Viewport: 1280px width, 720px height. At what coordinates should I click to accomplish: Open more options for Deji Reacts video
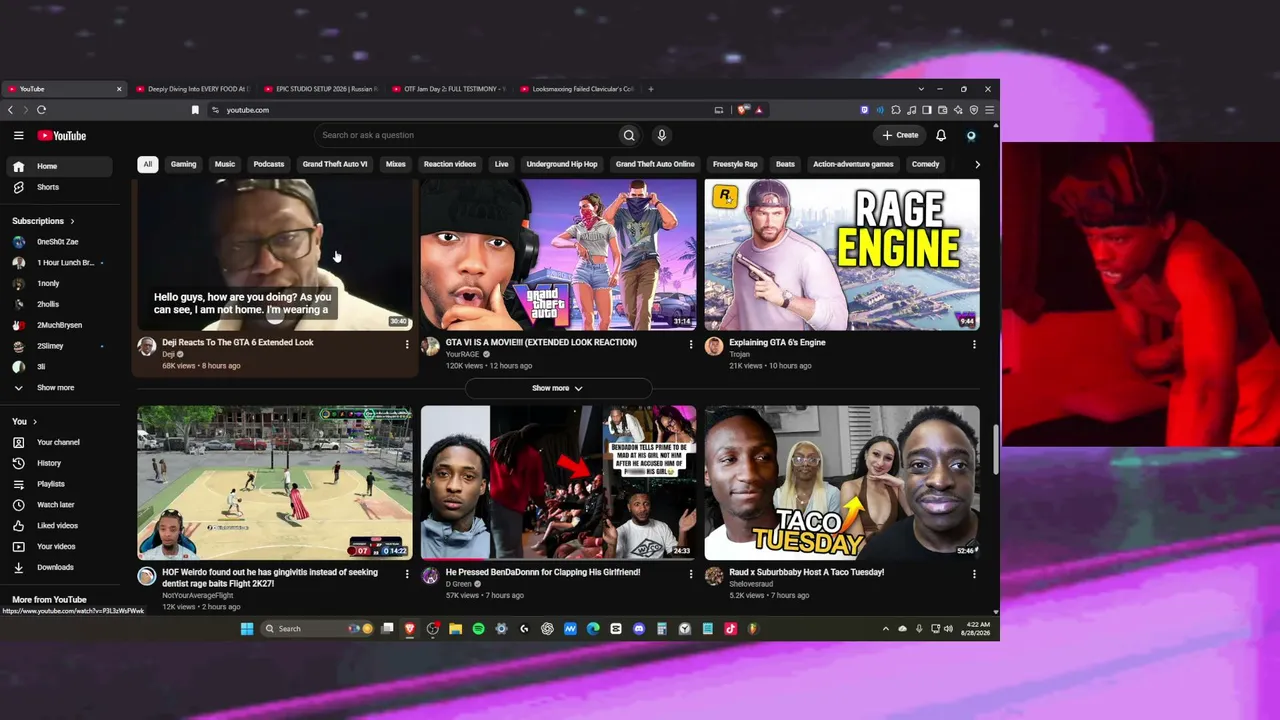[407, 344]
